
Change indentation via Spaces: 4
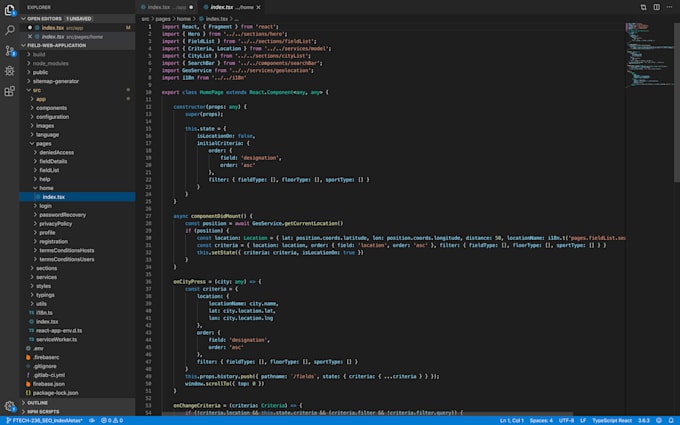pyautogui.click(x=541, y=421)
